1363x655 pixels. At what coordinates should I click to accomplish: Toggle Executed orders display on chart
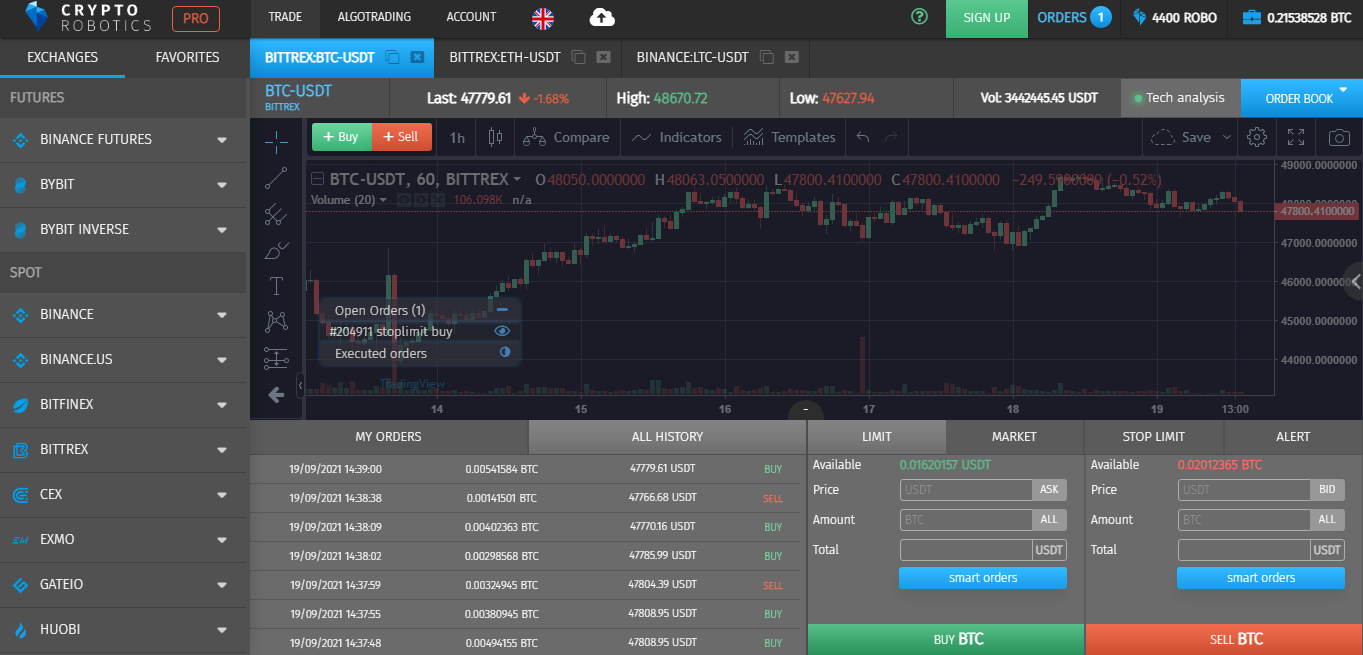504,352
